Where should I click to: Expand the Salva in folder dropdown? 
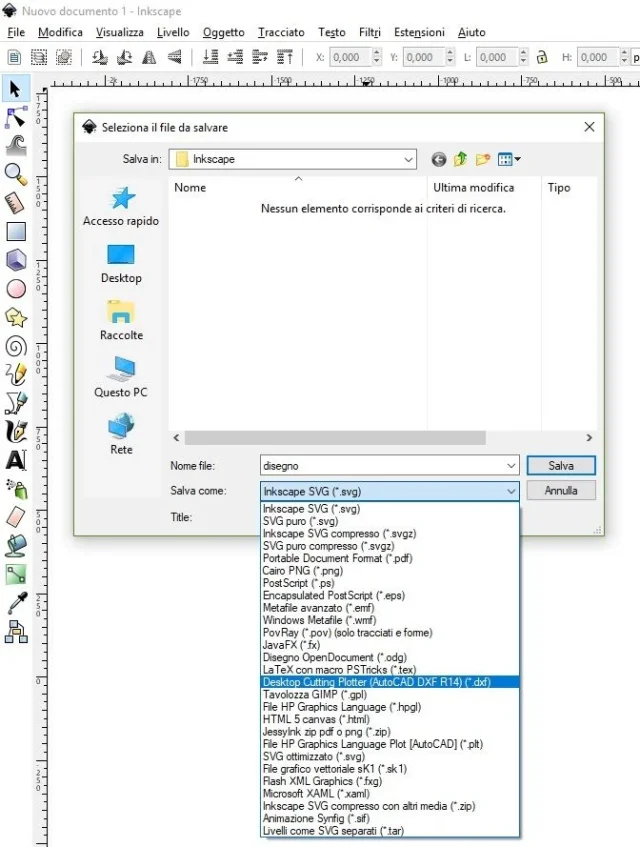click(408, 159)
